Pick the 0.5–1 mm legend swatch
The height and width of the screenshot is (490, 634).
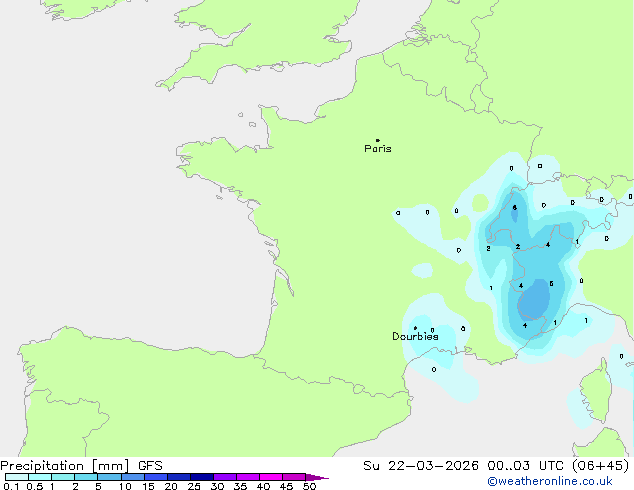pos(40,477)
